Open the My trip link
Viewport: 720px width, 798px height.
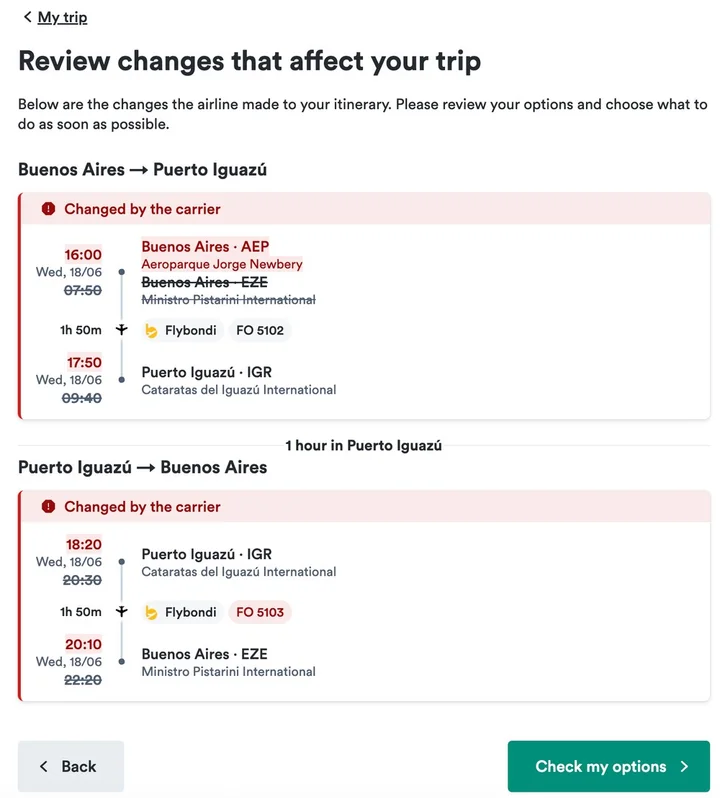tap(62, 17)
